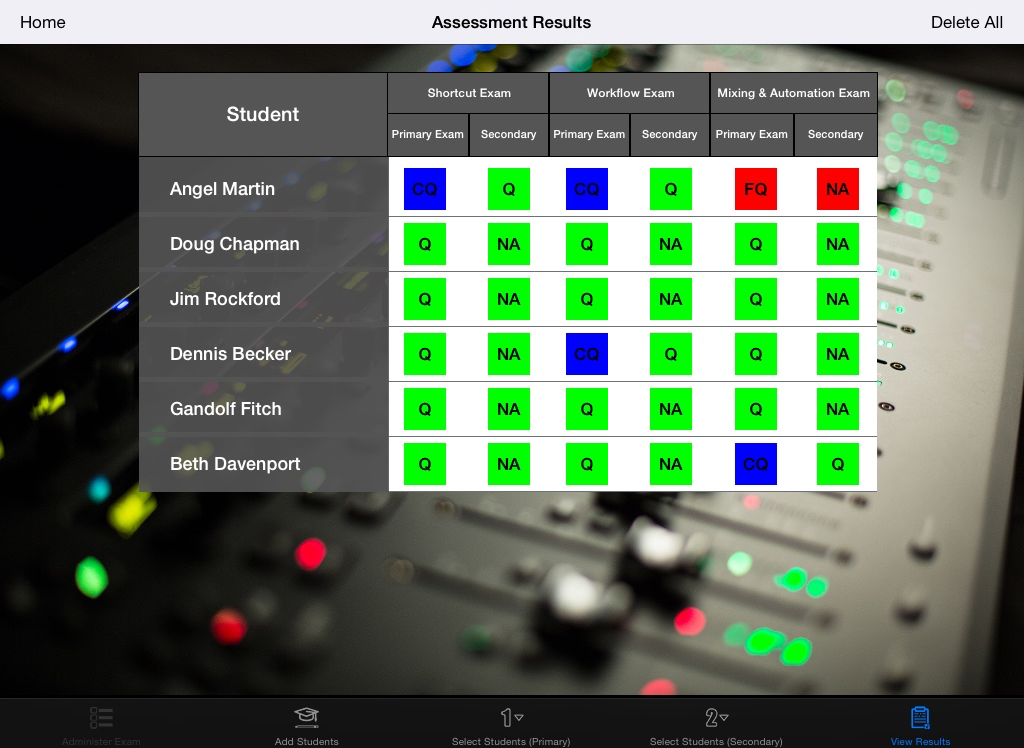Tap Angel Martin's blue CQ Shortcut result
Viewport: 1024px width, 748px height.
click(x=425, y=189)
